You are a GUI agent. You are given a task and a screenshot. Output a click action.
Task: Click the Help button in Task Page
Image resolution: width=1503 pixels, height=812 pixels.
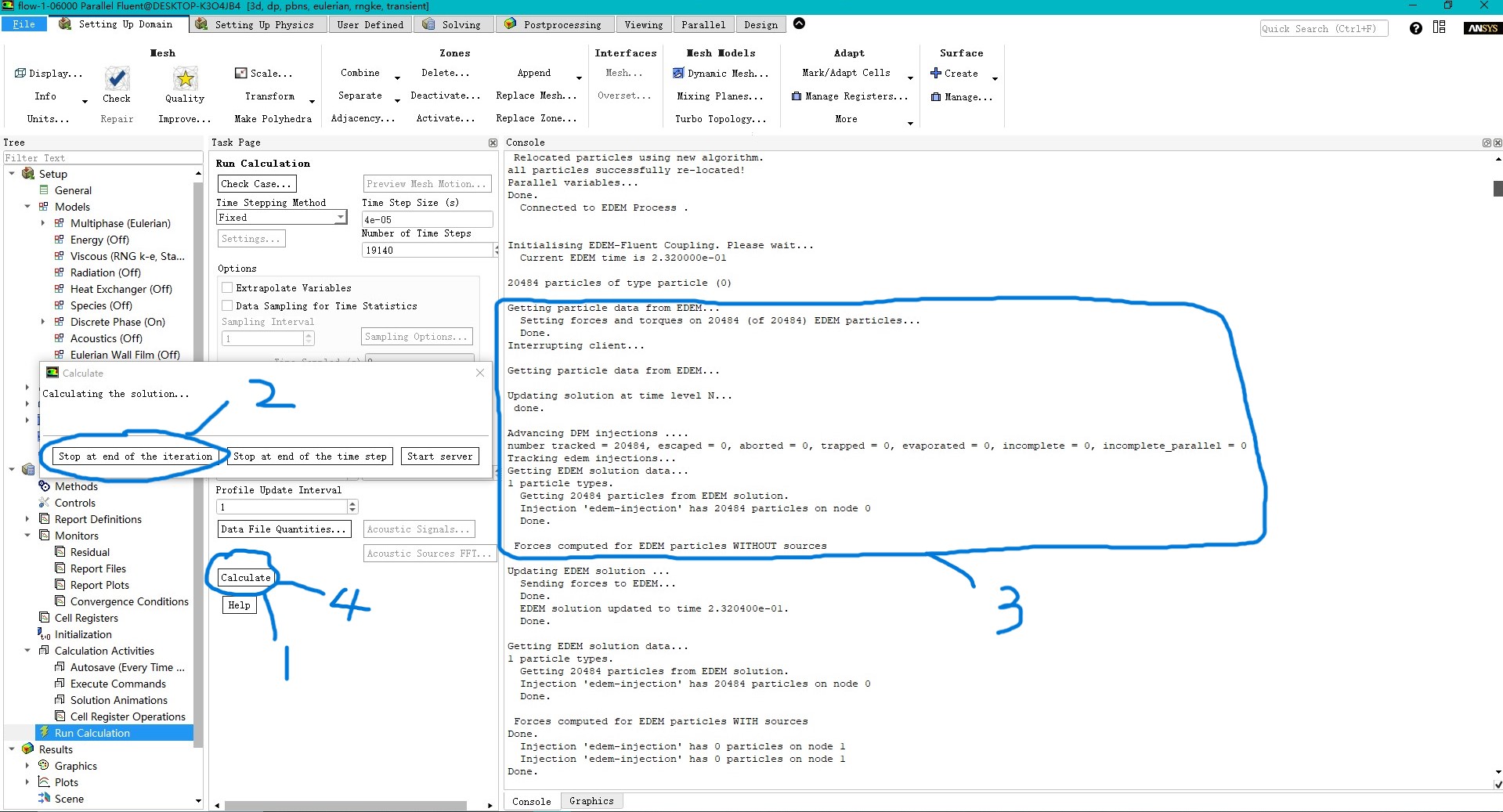239,605
